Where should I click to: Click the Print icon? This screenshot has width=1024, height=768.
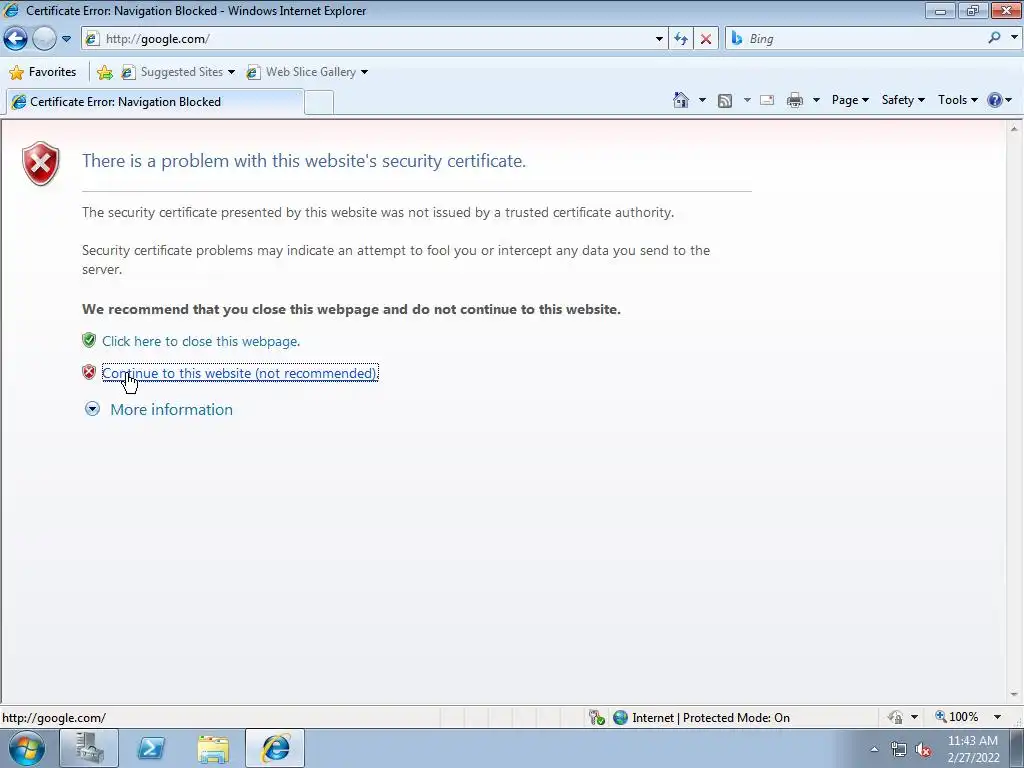tap(795, 100)
